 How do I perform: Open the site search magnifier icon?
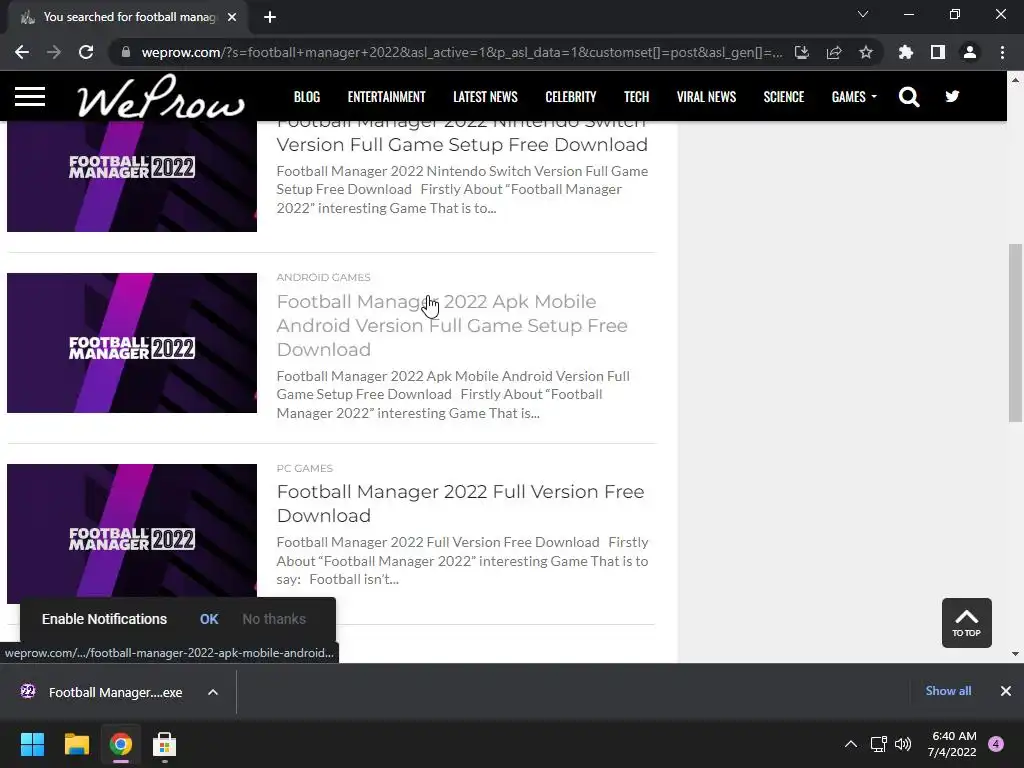[x=908, y=97]
